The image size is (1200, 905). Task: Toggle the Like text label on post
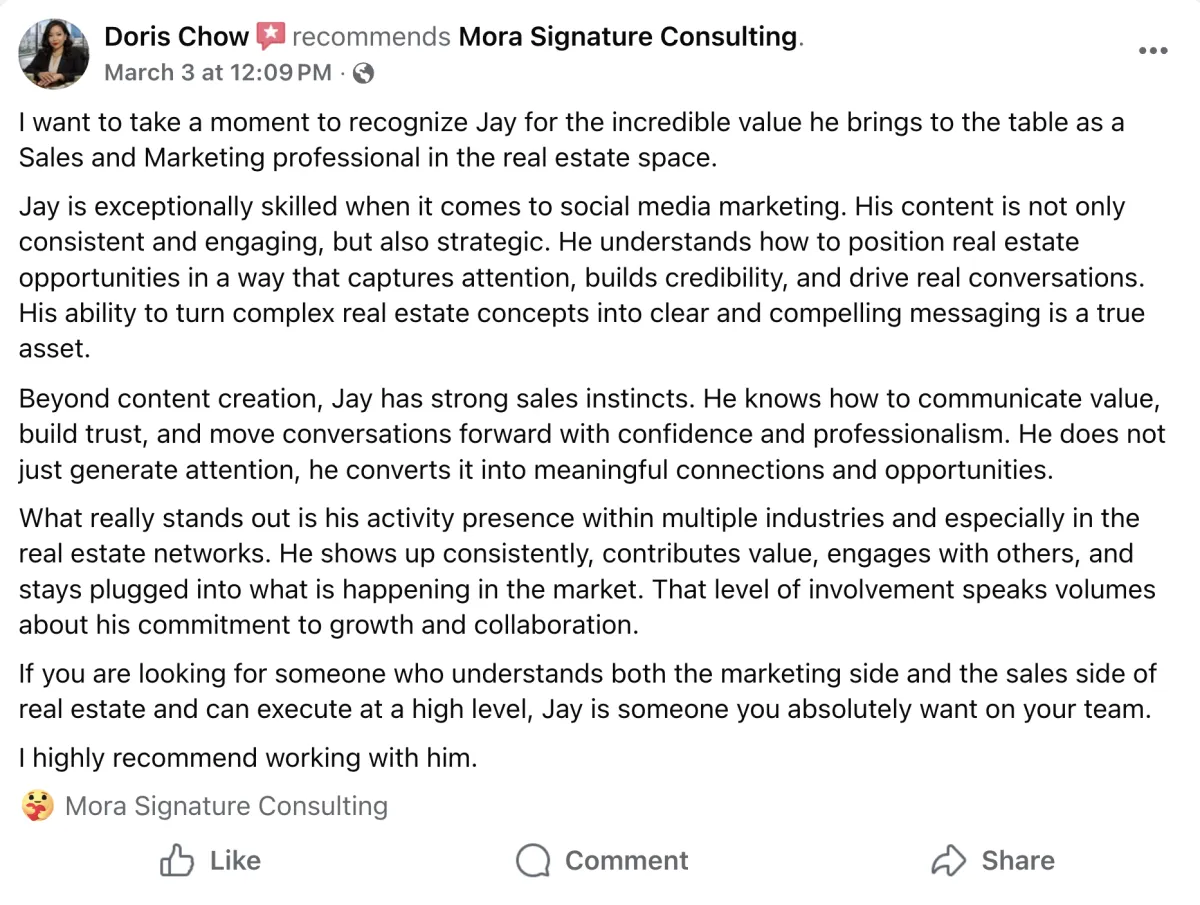235,860
